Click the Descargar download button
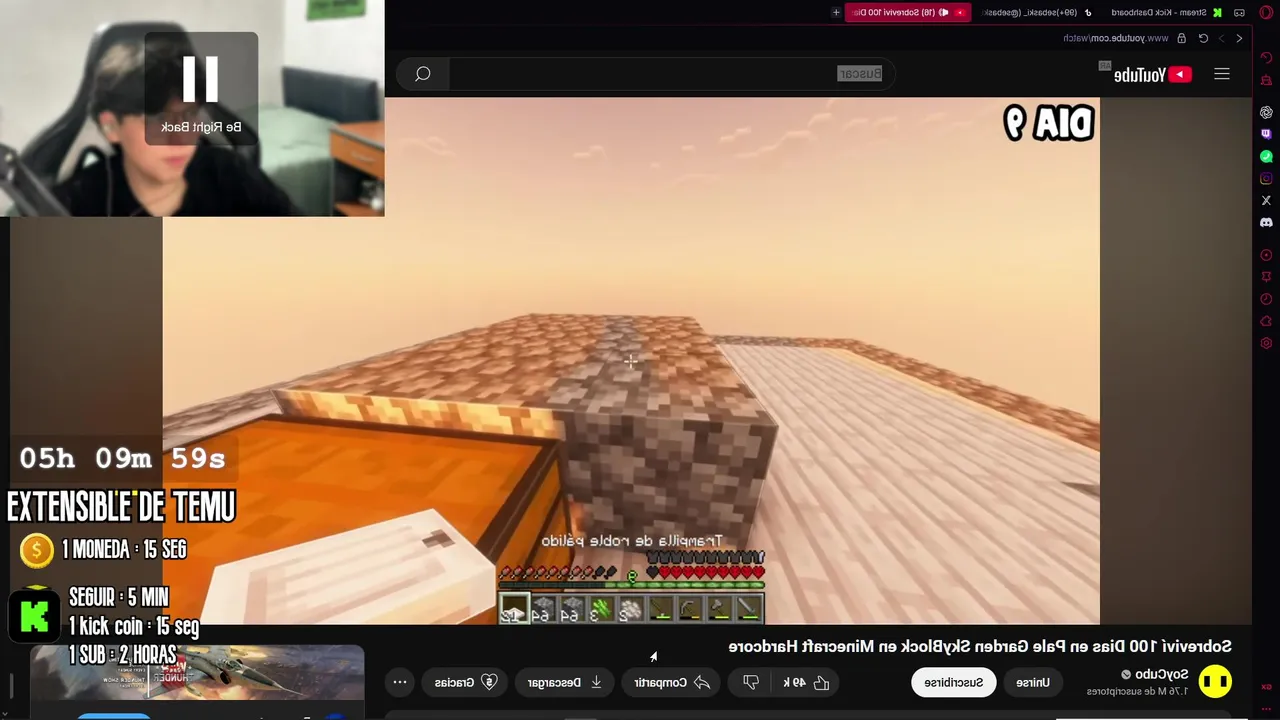 click(567, 682)
